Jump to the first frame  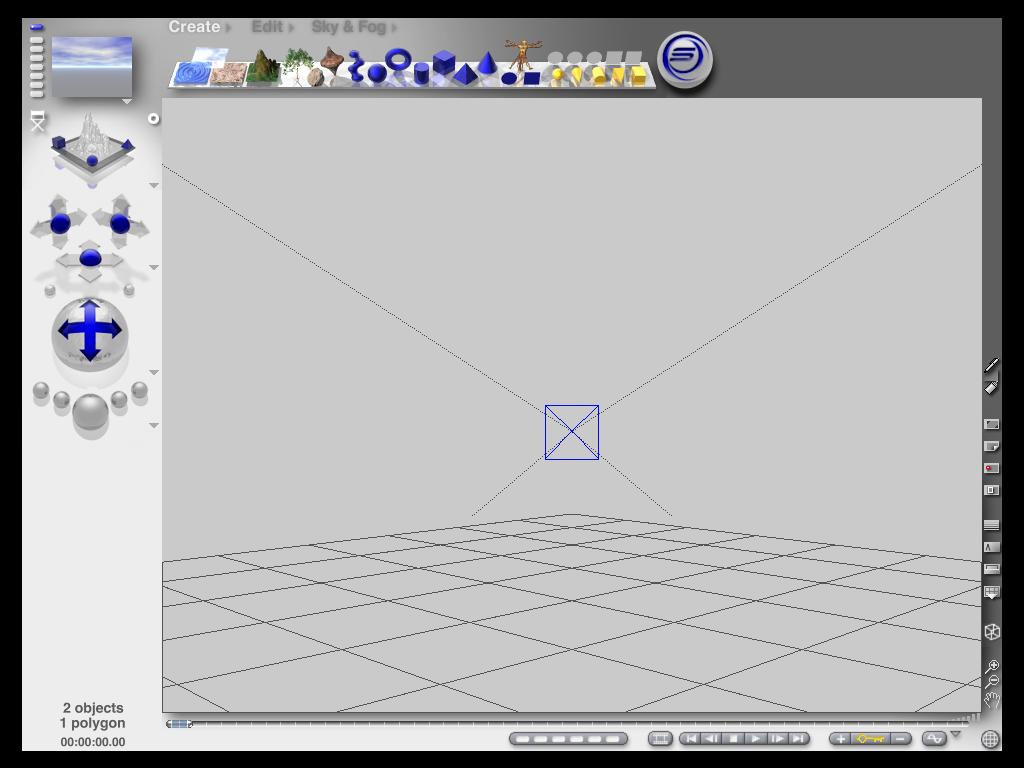point(691,739)
